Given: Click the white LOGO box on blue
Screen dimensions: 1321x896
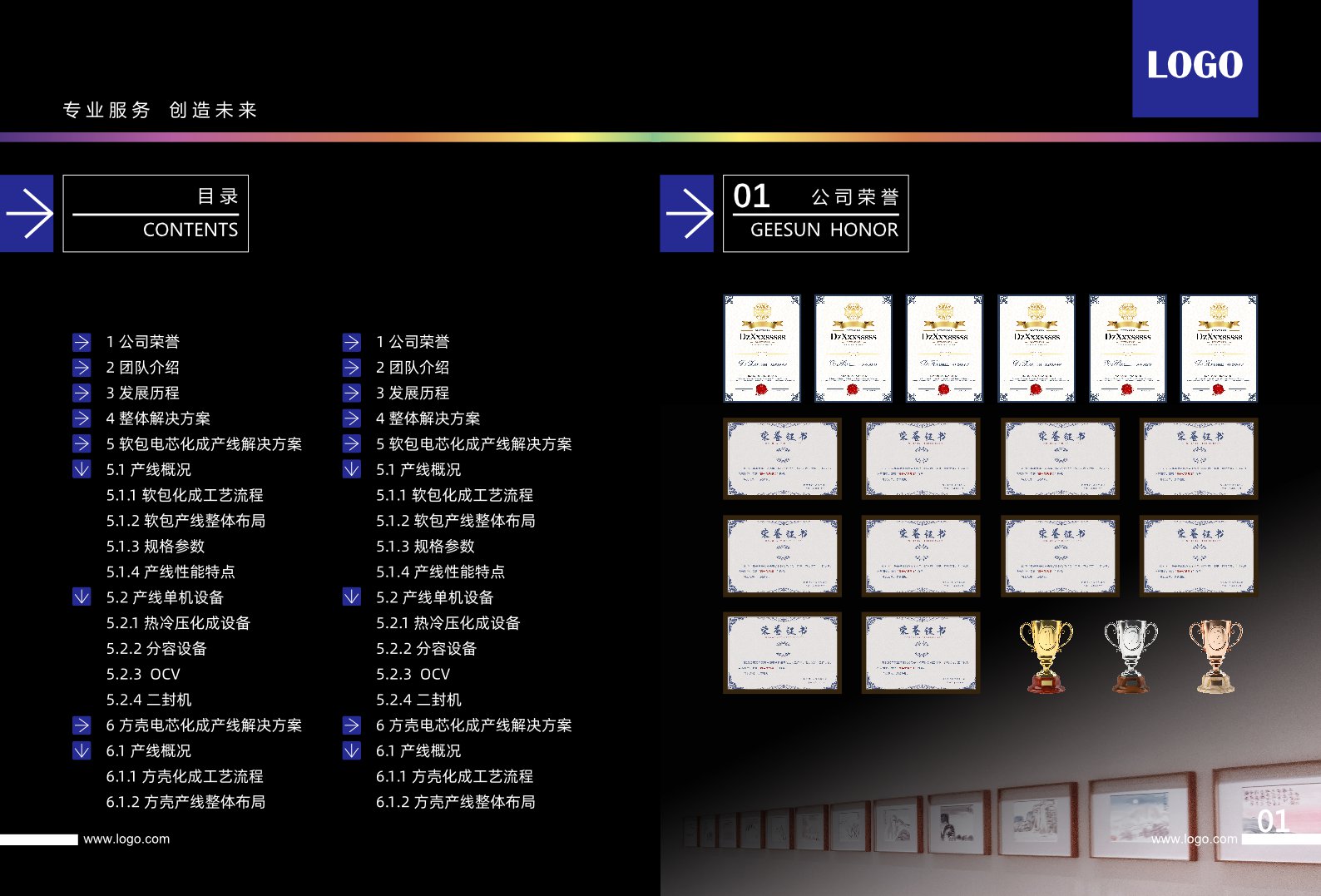Looking at the screenshot, I should pyautogui.click(x=1195, y=58).
